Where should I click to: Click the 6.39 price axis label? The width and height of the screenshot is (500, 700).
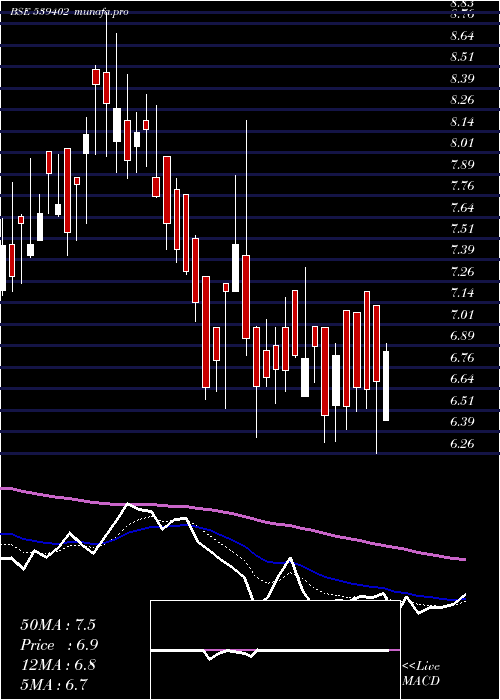(x=462, y=421)
